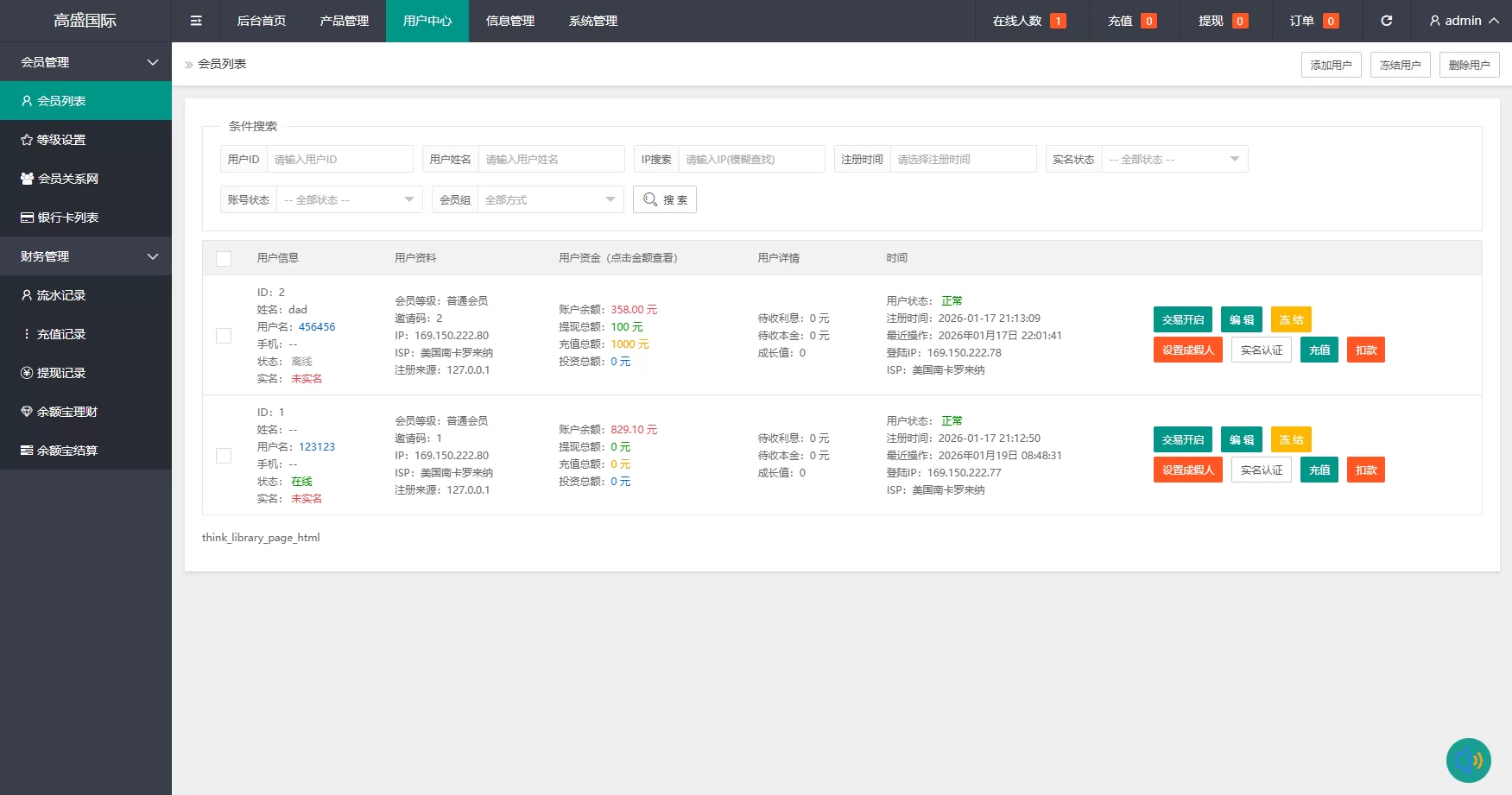Click the green floating chat button
This screenshot has width=1512, height=795.
(1469, 760)
